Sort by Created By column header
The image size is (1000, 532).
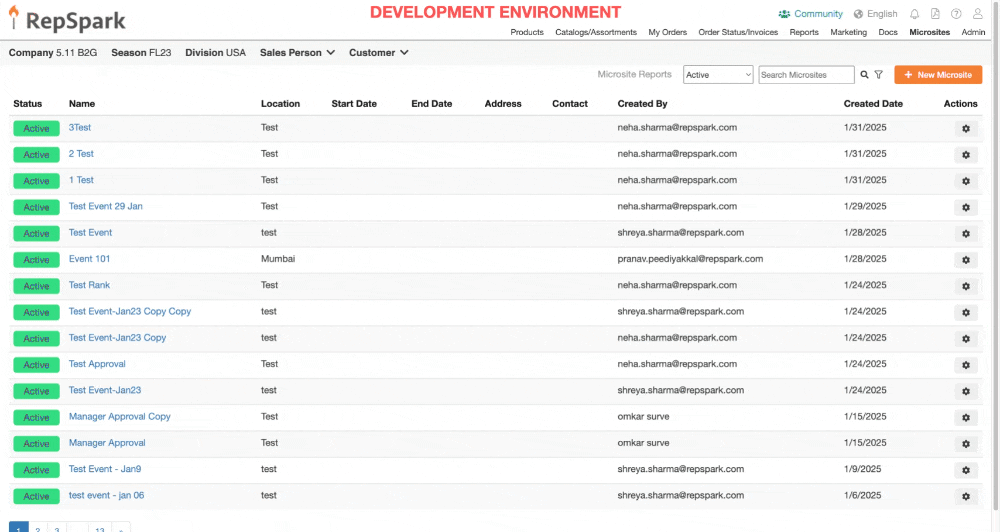(642, 103)
